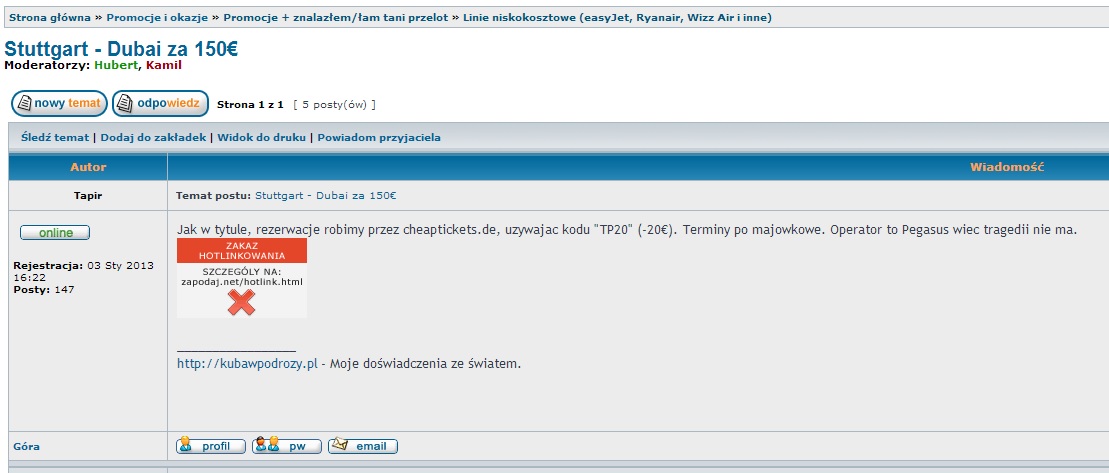Click the 'email' envelope button
Screen dimensions: 1109x473
(x=363, y=446)
